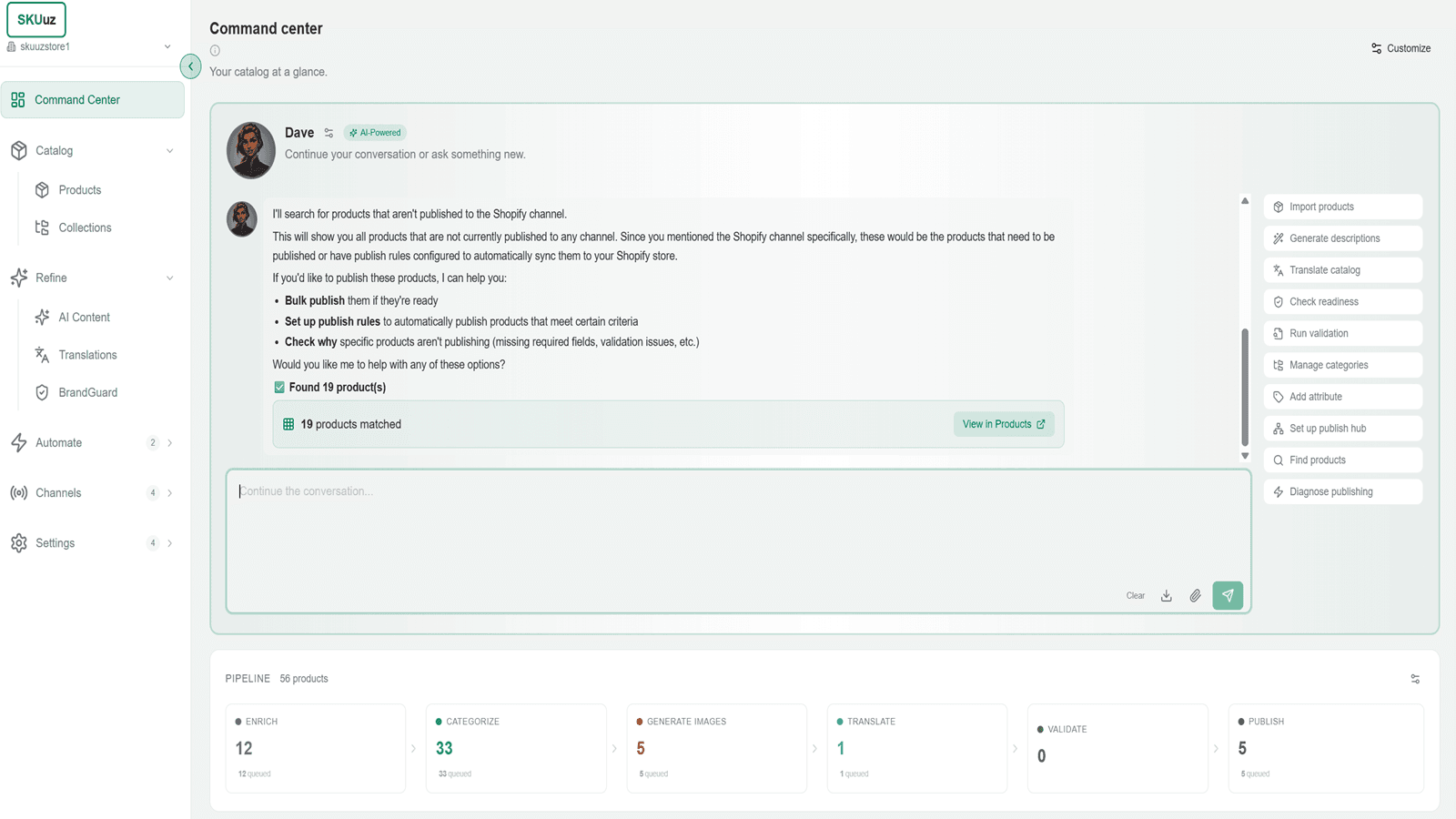Click Import products quick action
The width and height of the screenshot is (1456, 819).
1343,207
